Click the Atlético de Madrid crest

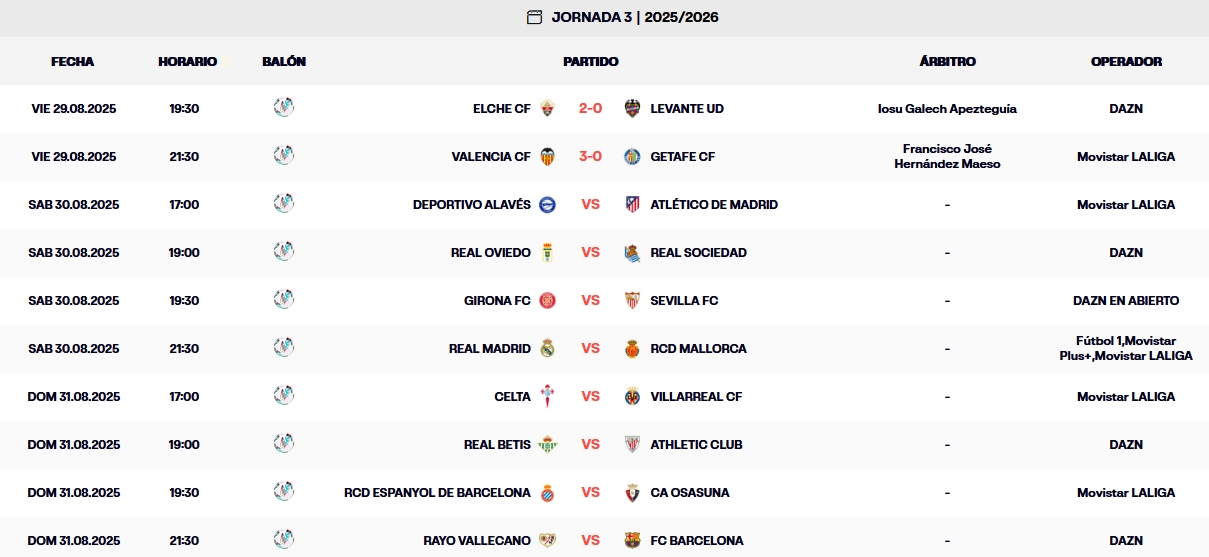(x=632, y=204)
